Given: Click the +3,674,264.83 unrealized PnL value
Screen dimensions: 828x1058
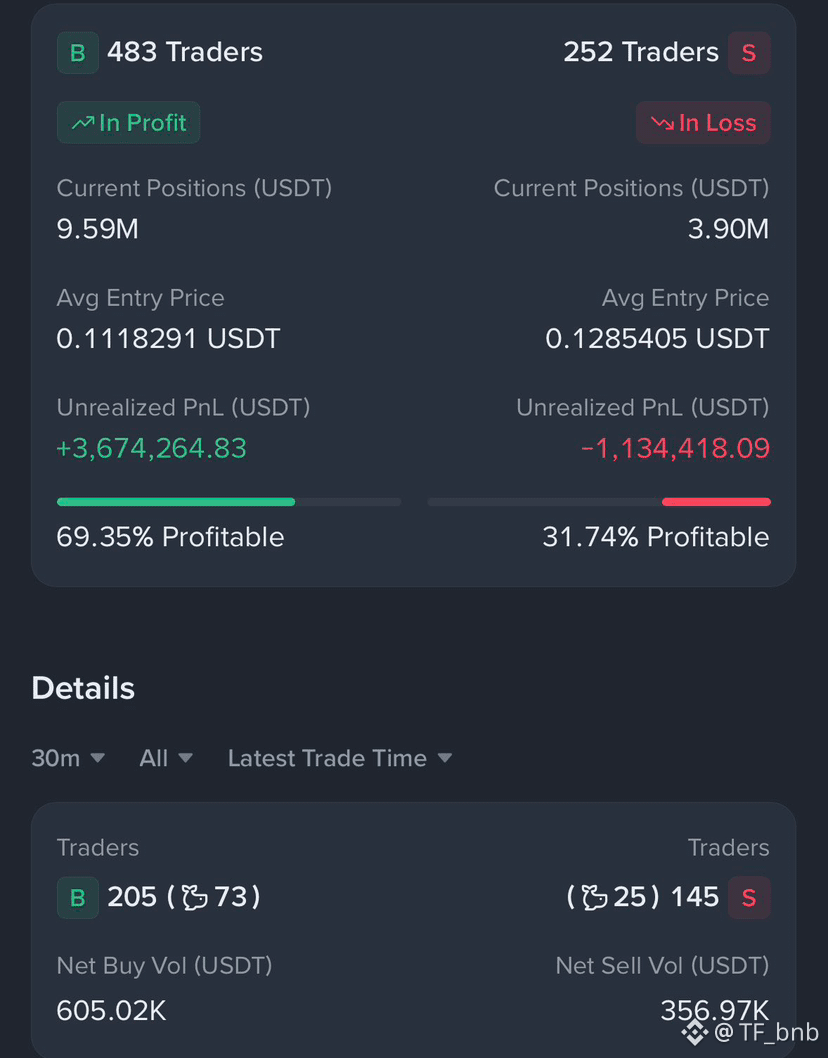Looking at the screenshot, I should click(x=152, y=448).
